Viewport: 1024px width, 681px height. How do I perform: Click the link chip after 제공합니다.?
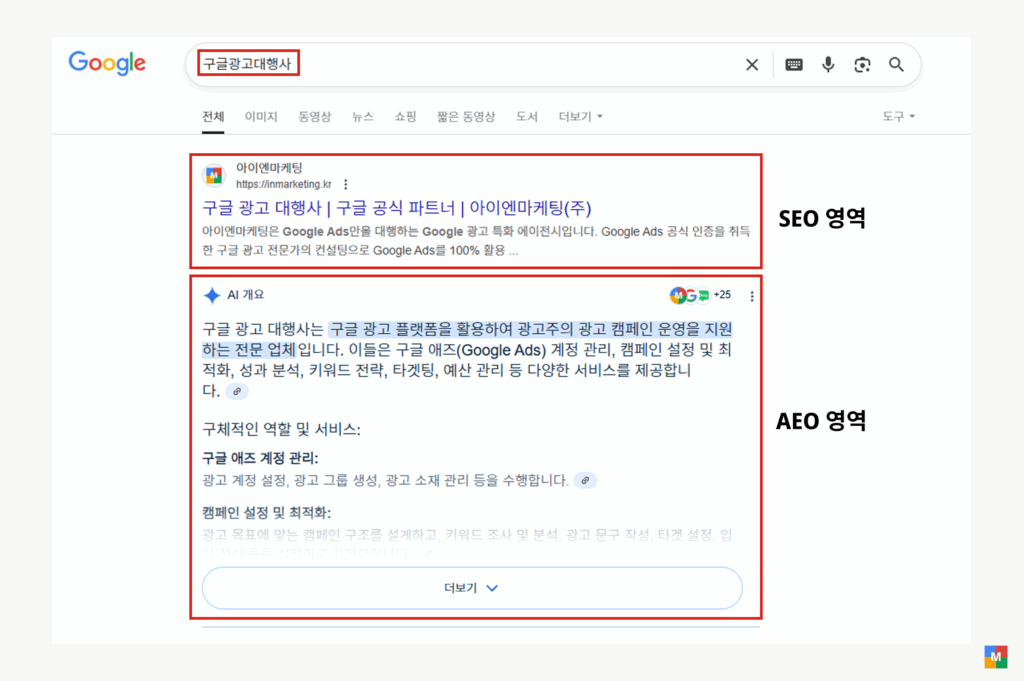click(x=237, y=391)
